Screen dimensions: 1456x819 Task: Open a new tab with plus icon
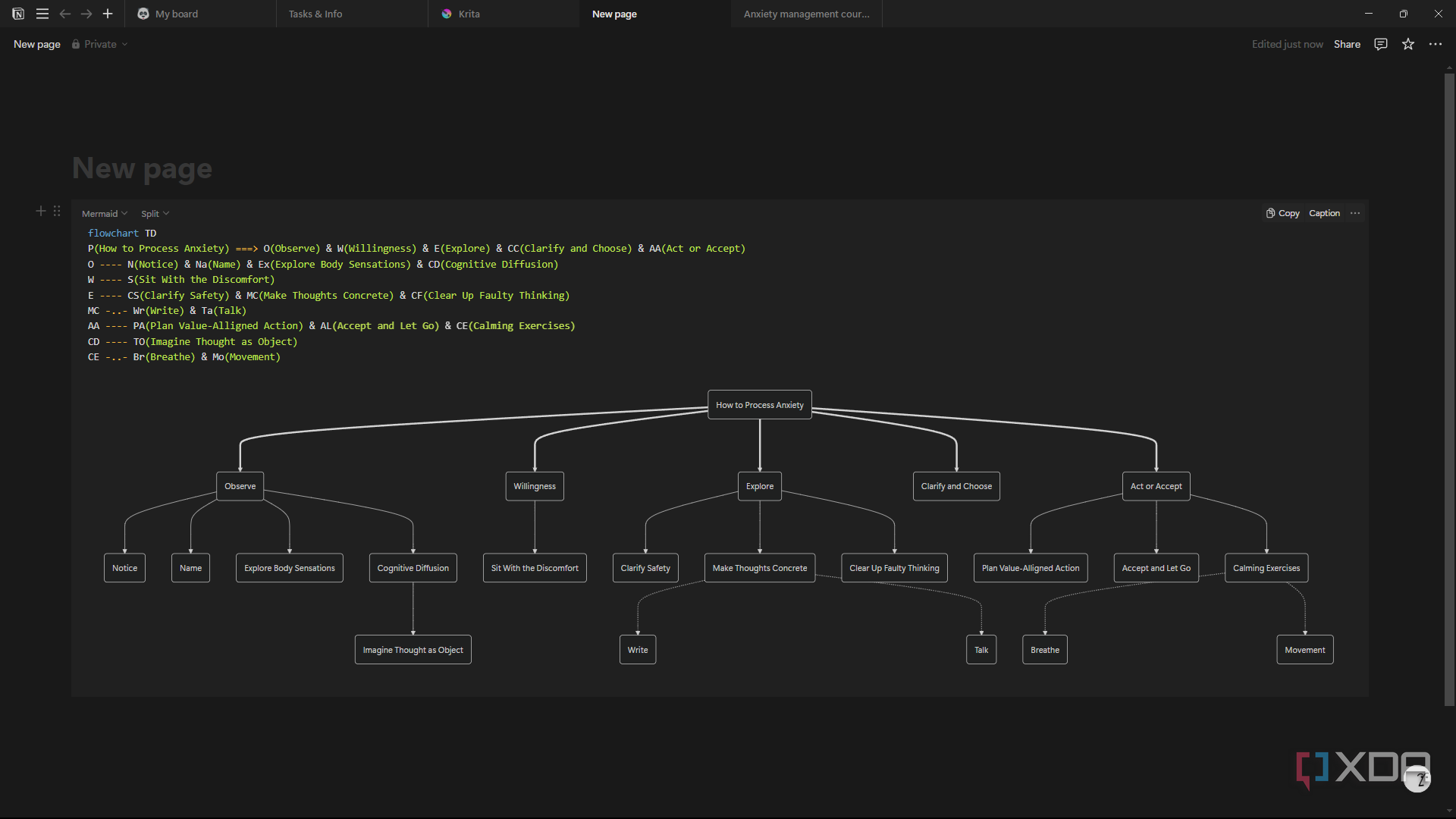[108, 14]
